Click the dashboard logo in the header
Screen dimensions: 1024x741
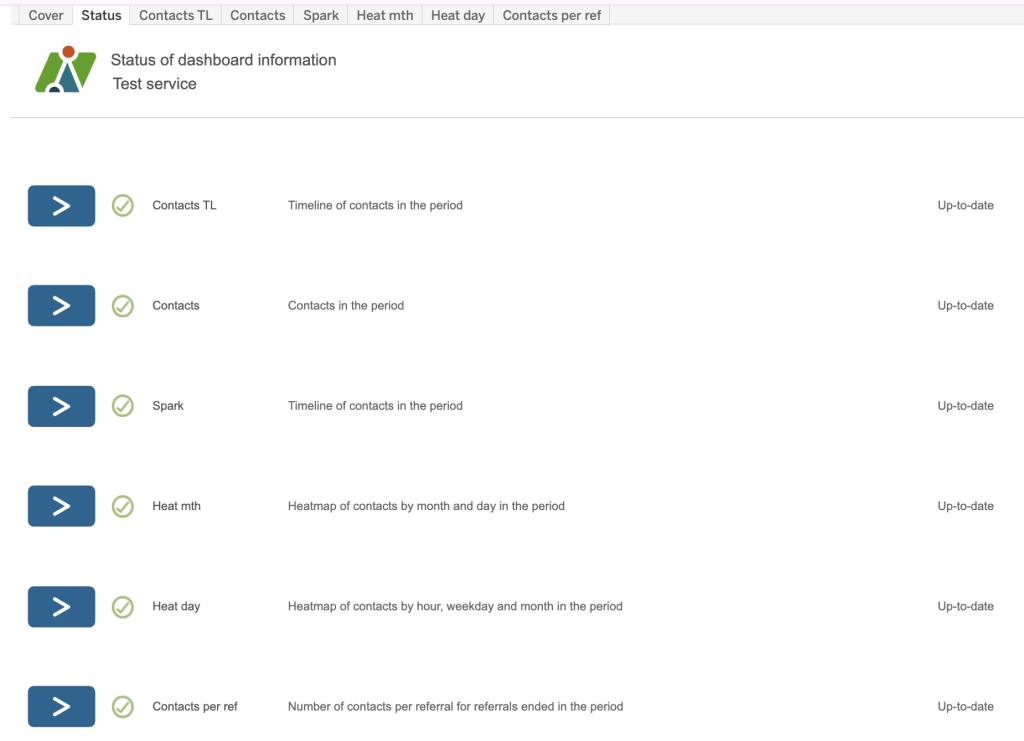[x=65, y=70]
